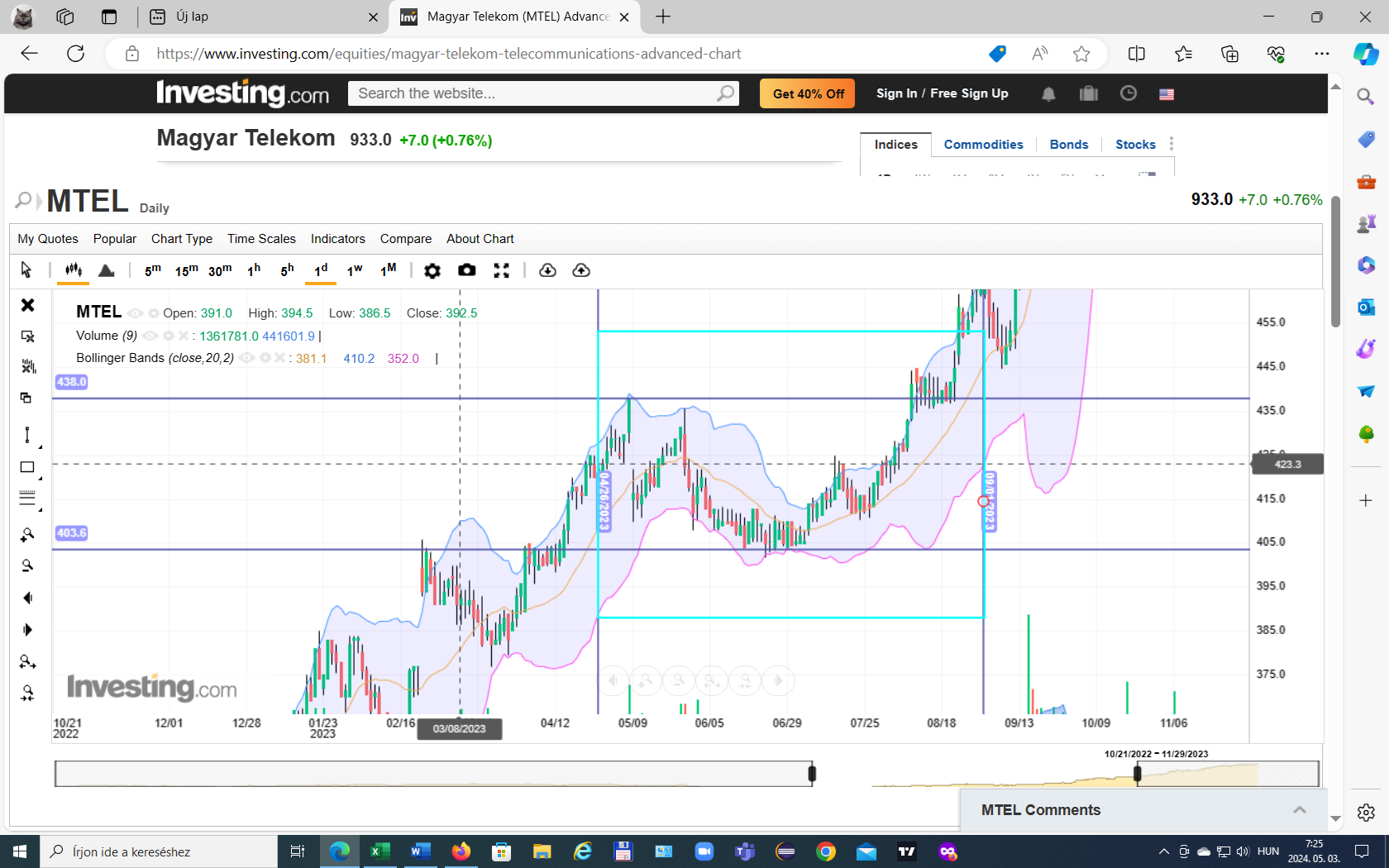The width and height of the screenshot is (1389, 868).
Task: Switch to Commodities tab
Action: click(984, 145)
